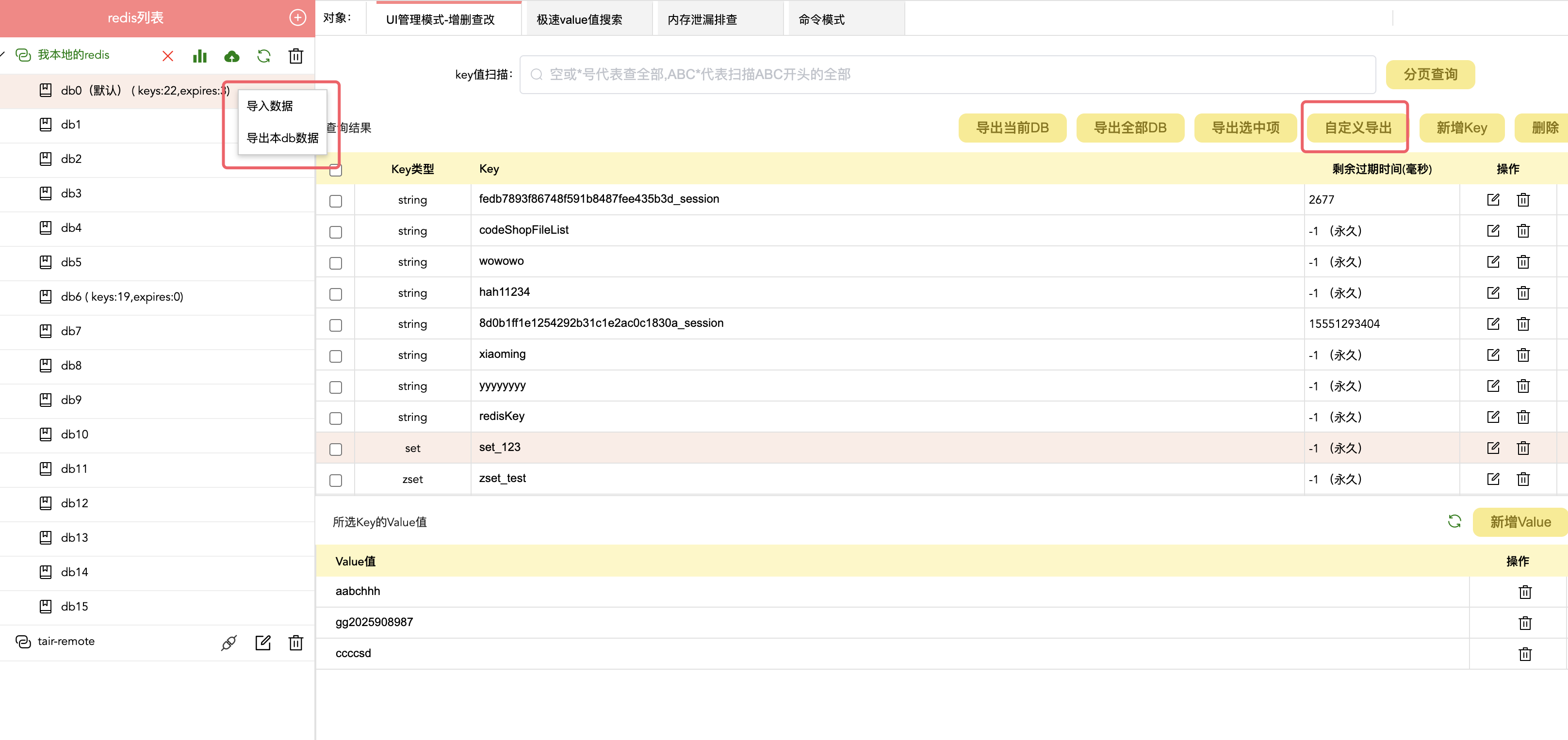
Task: Edit the tair-remote connection
Action: [x=263, y=643]
